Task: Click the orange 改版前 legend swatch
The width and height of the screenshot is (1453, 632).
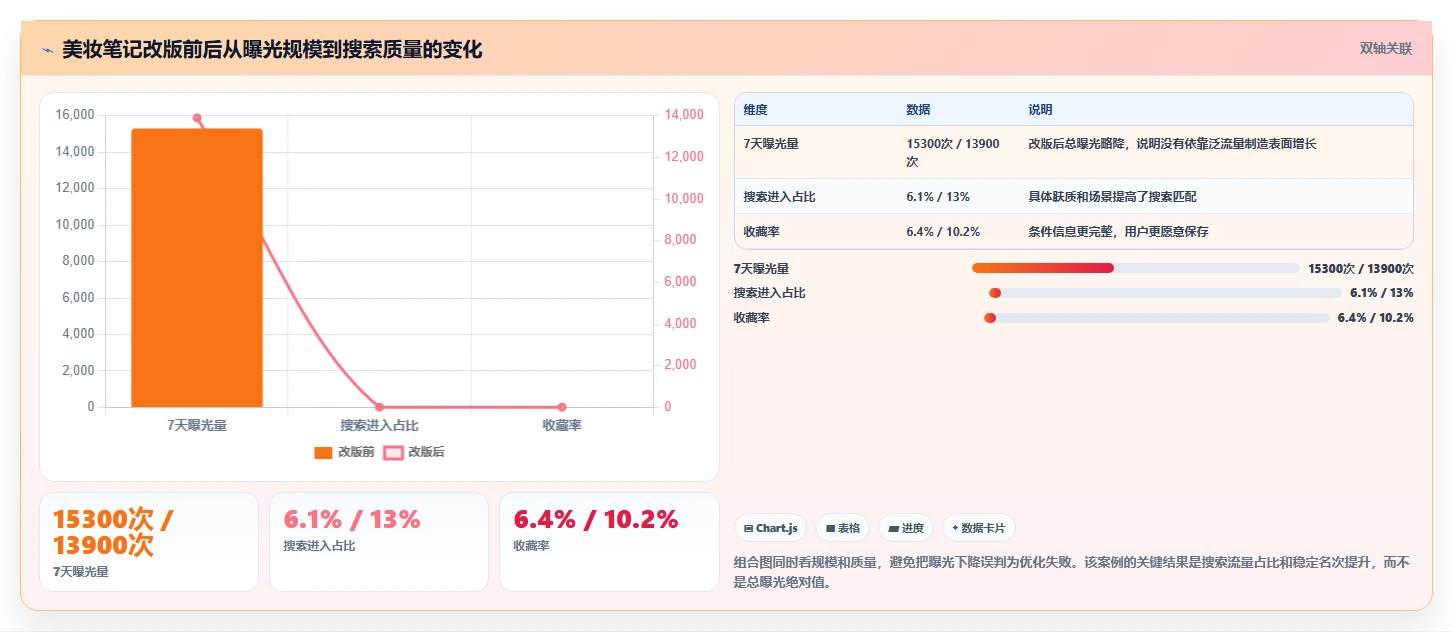Action: 323,452
